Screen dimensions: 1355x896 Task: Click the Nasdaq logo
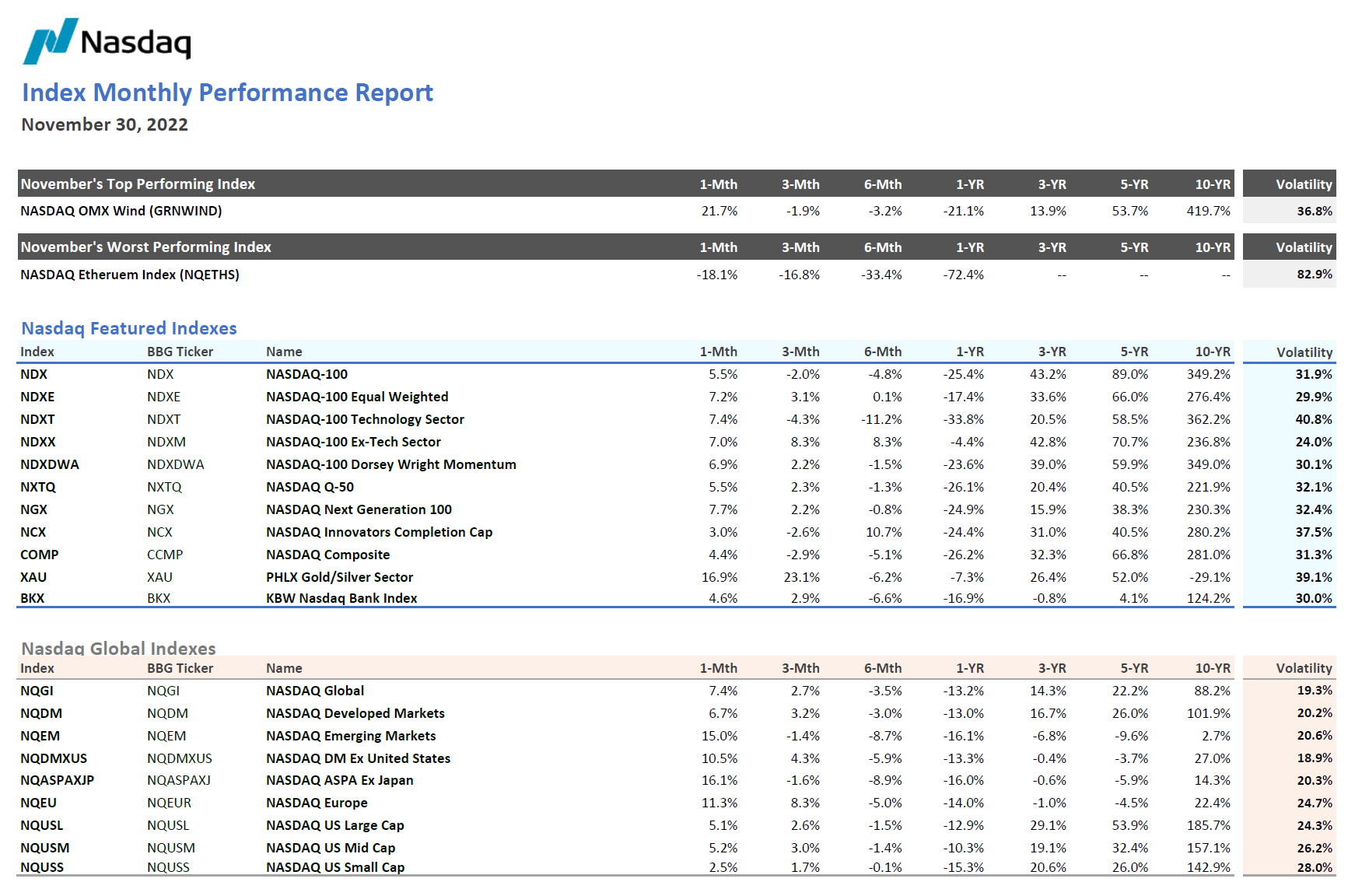pos(107,40)
